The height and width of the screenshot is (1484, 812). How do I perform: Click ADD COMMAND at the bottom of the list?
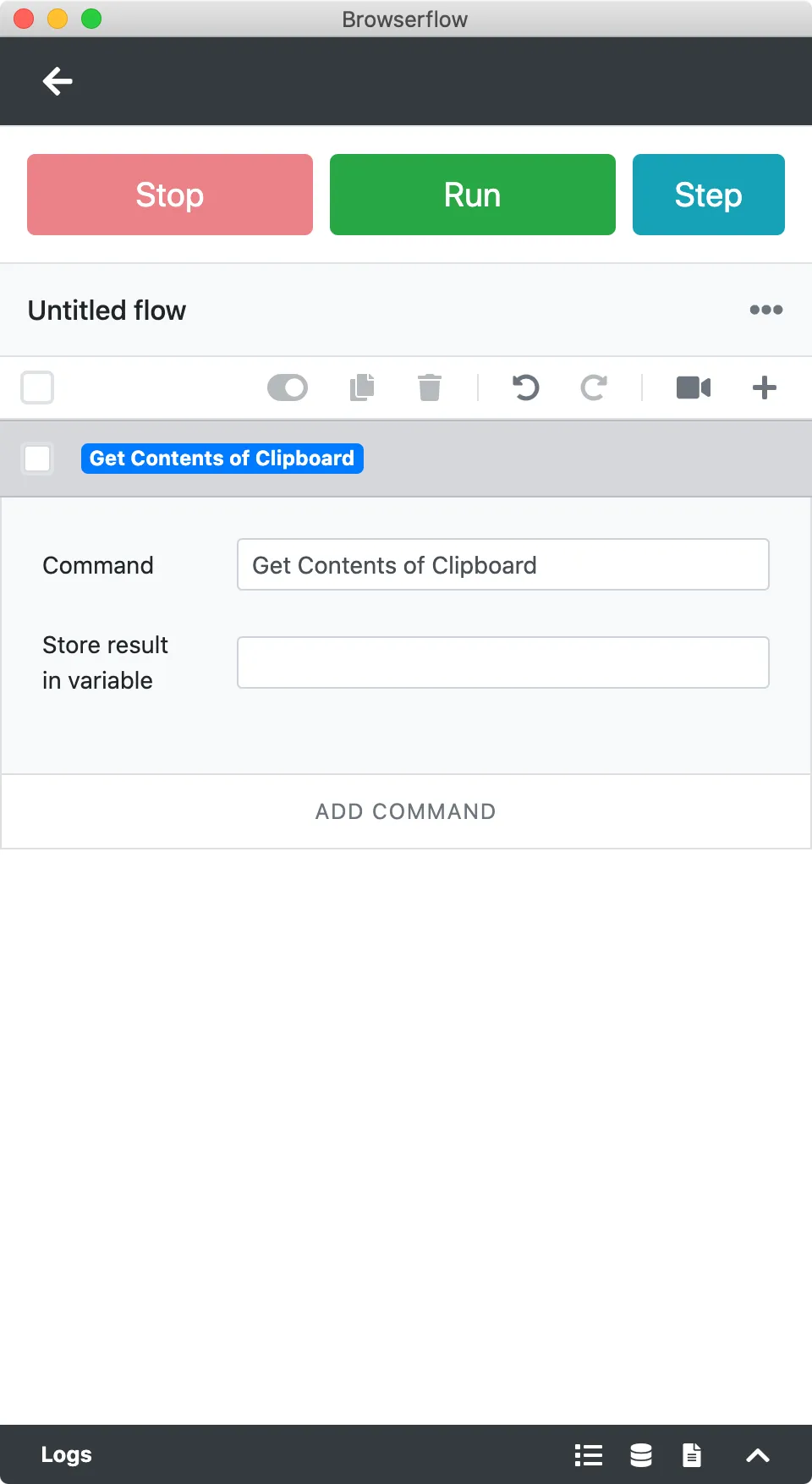pos(406,811)
